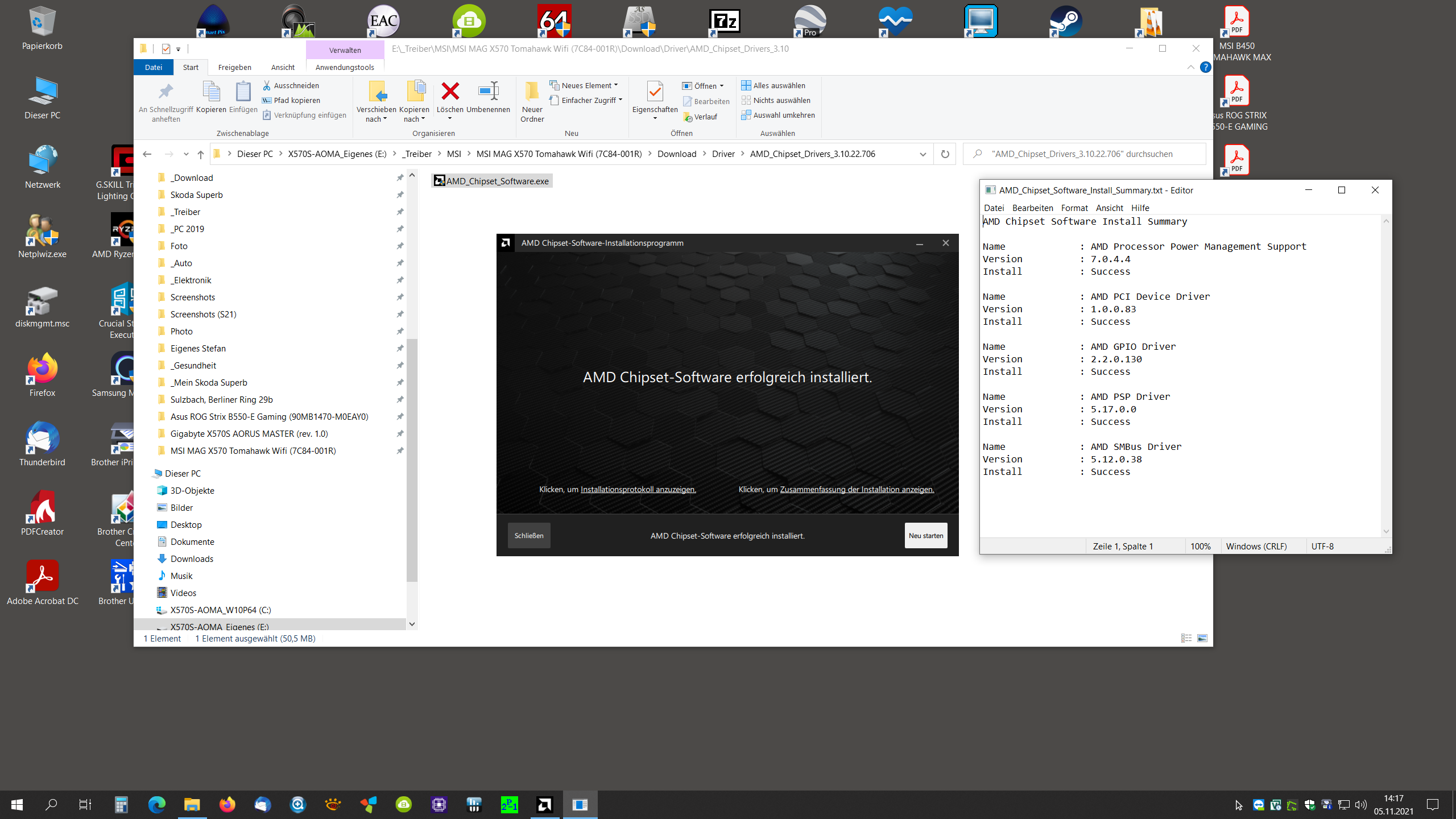Open the Format menu in Editor
This screenshot has width=1456, height=819.
pos(1074,208)
